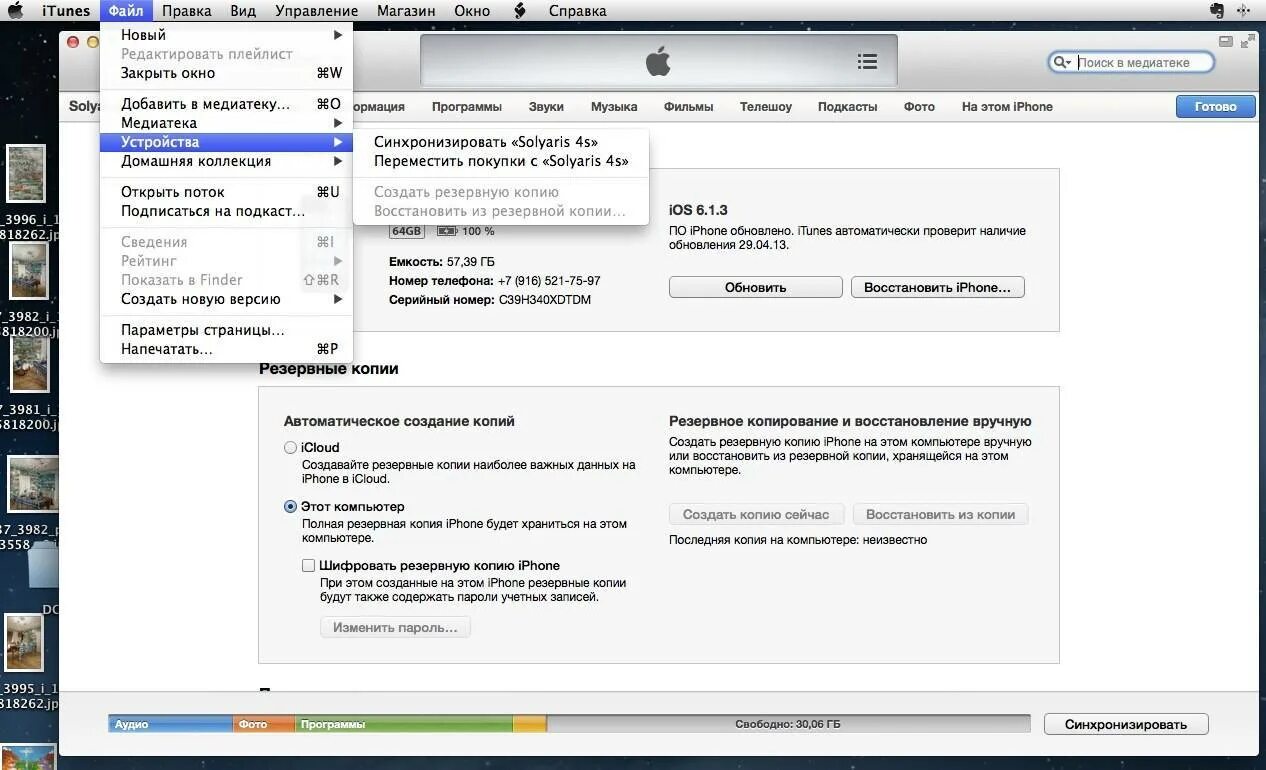Viewport: 1266px width, 770px height.
Task: Choose Напечатать… menu item
Action: pos(226,349)
